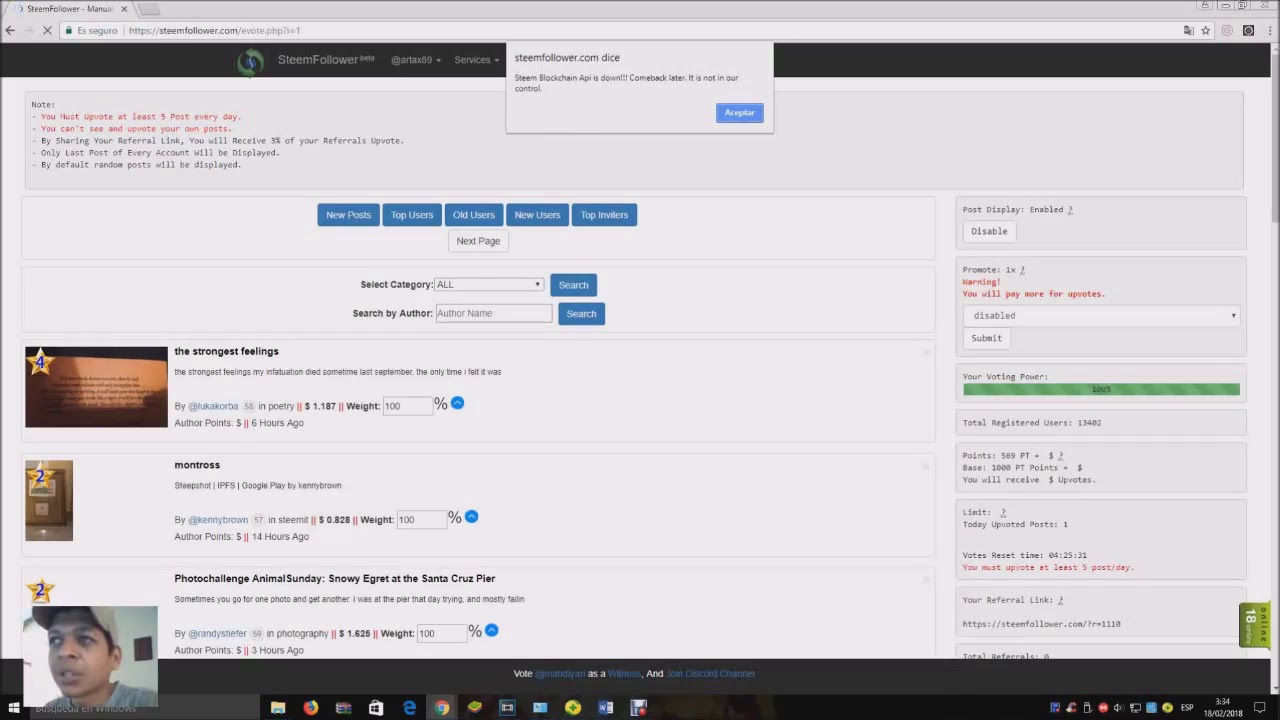
Task: Open @lukakorba author profile link
Action: [x=213, y=406]
